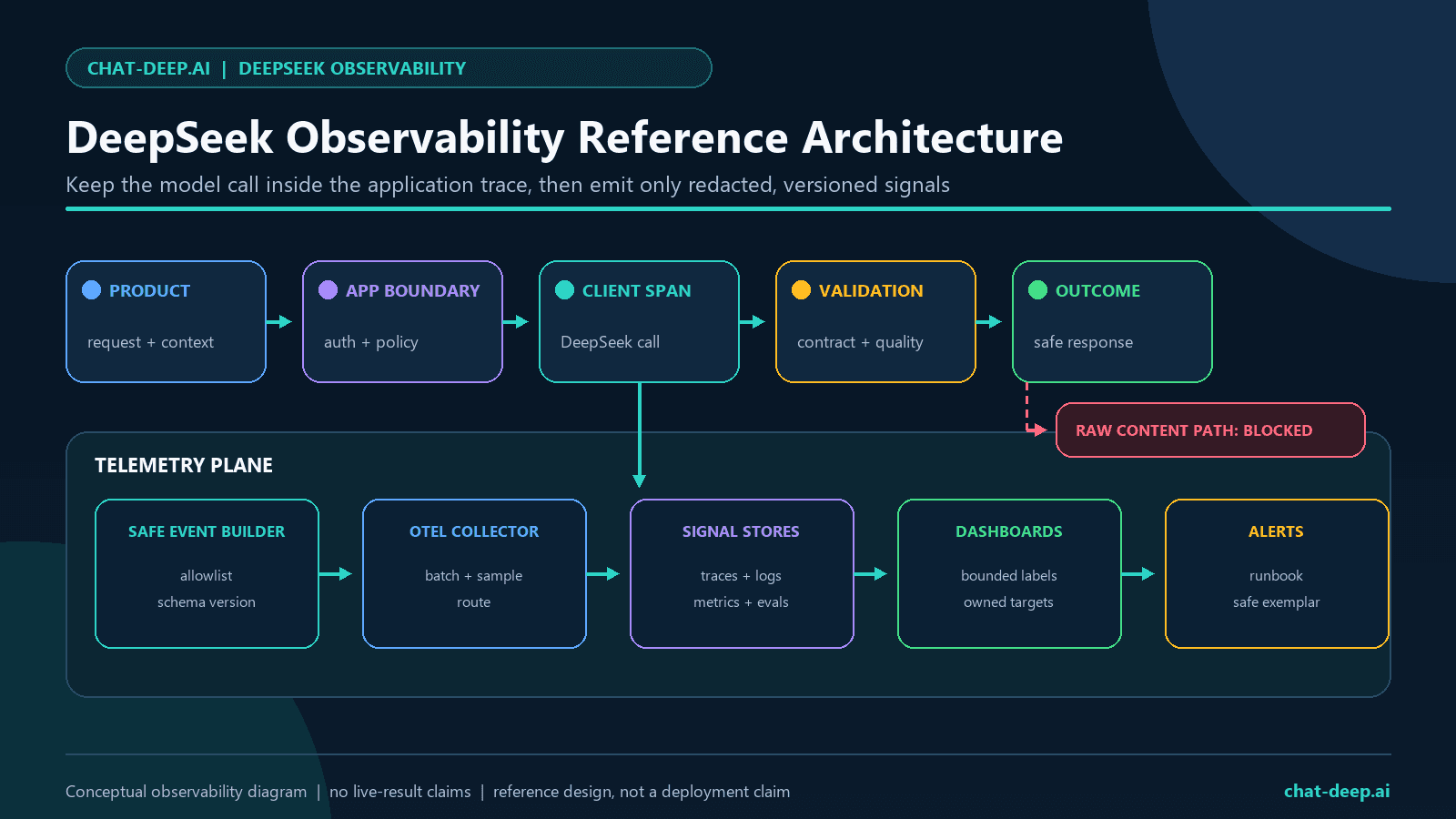The image size is (1456, 819).
Task: Click the 'owned targets' text
Action: (1008, 602)
